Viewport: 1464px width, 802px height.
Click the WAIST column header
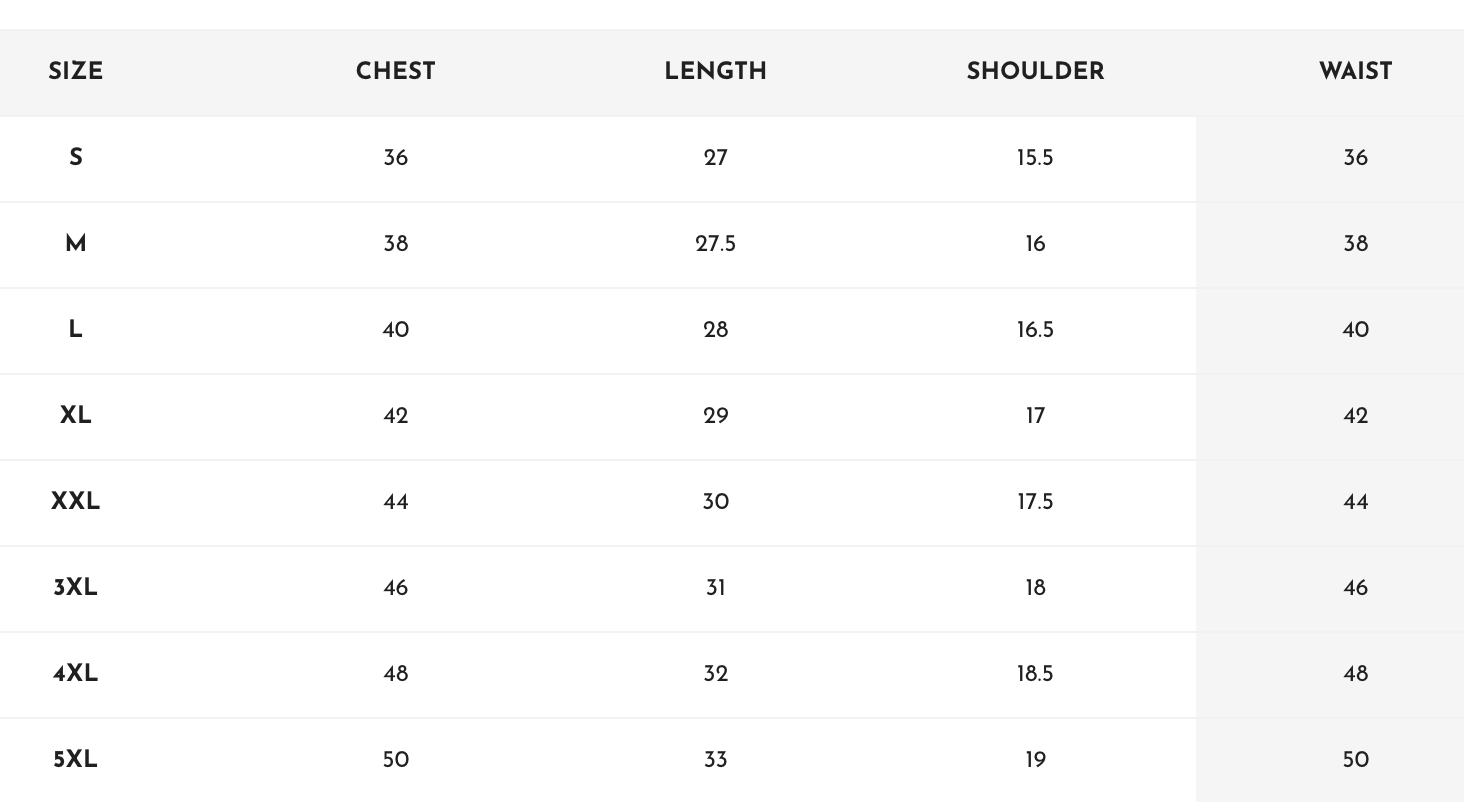click(1356, 72)
